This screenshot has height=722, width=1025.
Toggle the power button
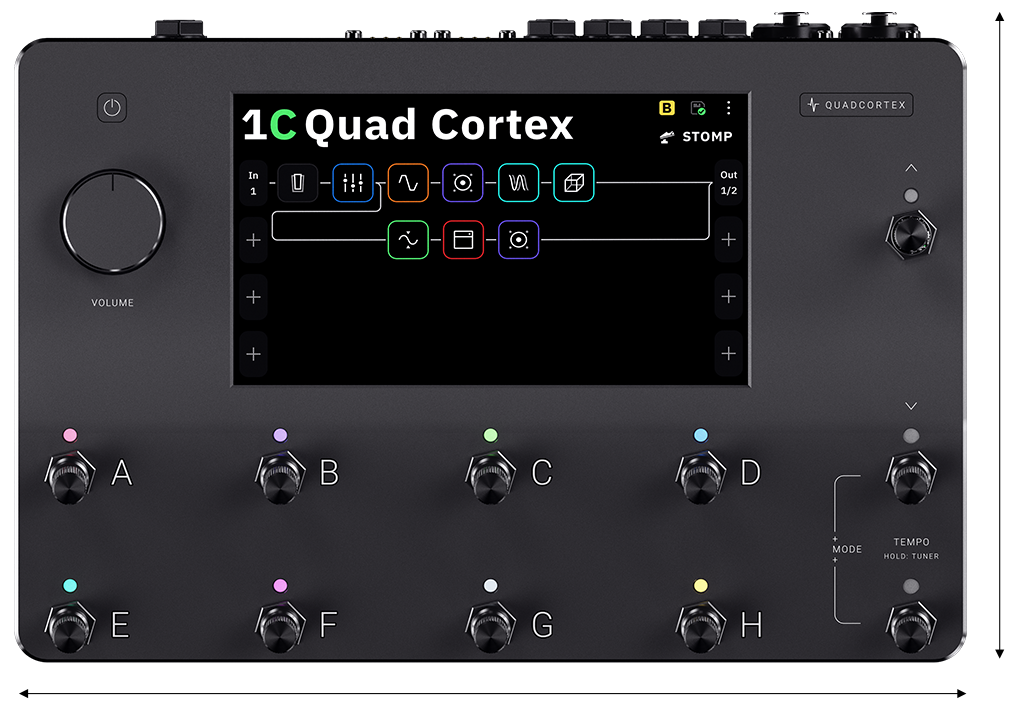point(112,107)
